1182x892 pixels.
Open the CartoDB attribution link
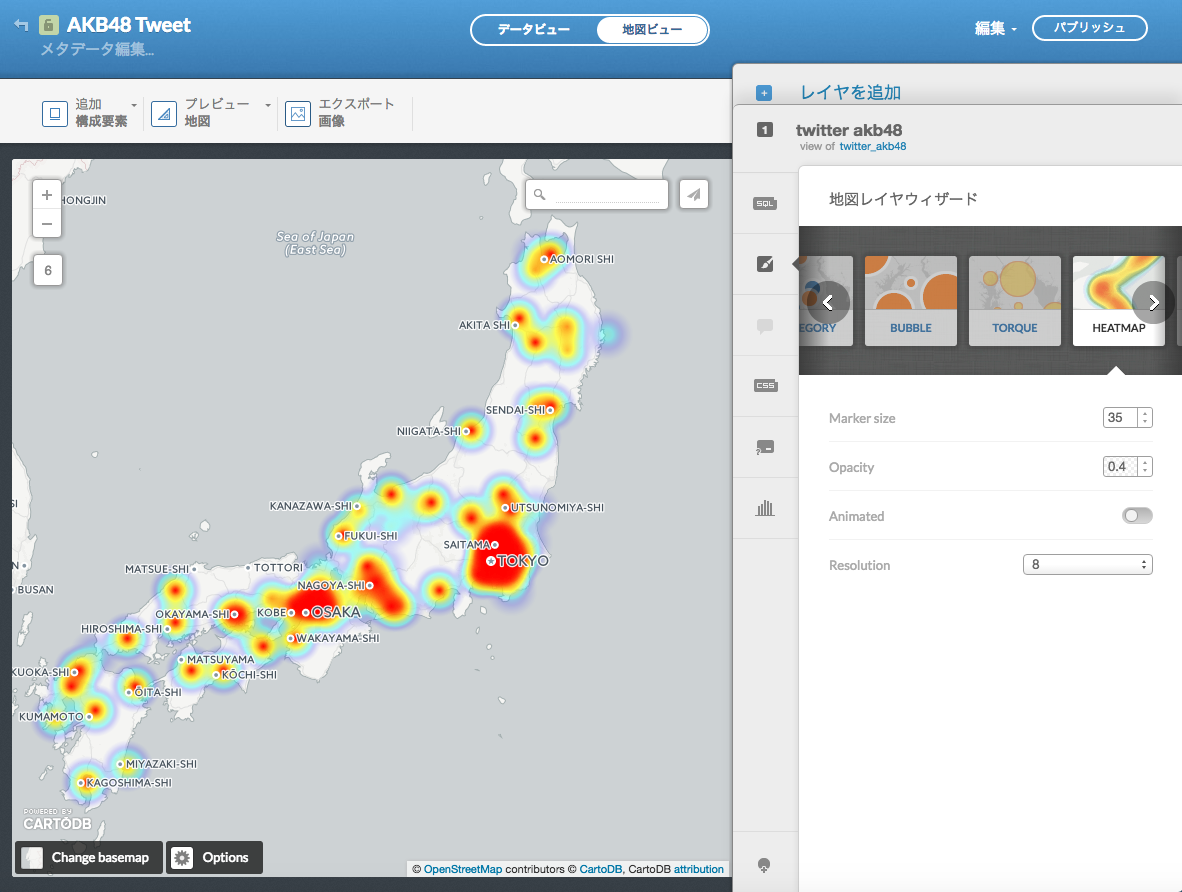[x=601, y=869]
